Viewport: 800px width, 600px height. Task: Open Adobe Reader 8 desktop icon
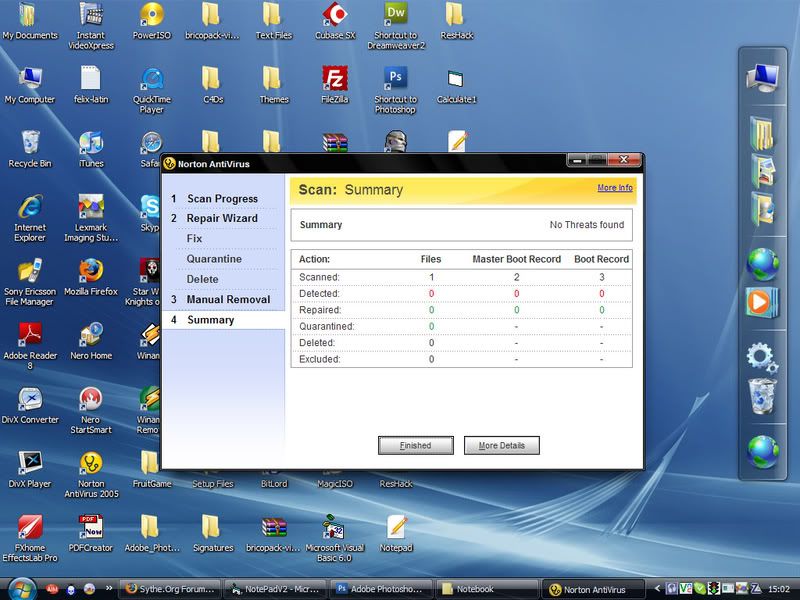coord(30,345)
